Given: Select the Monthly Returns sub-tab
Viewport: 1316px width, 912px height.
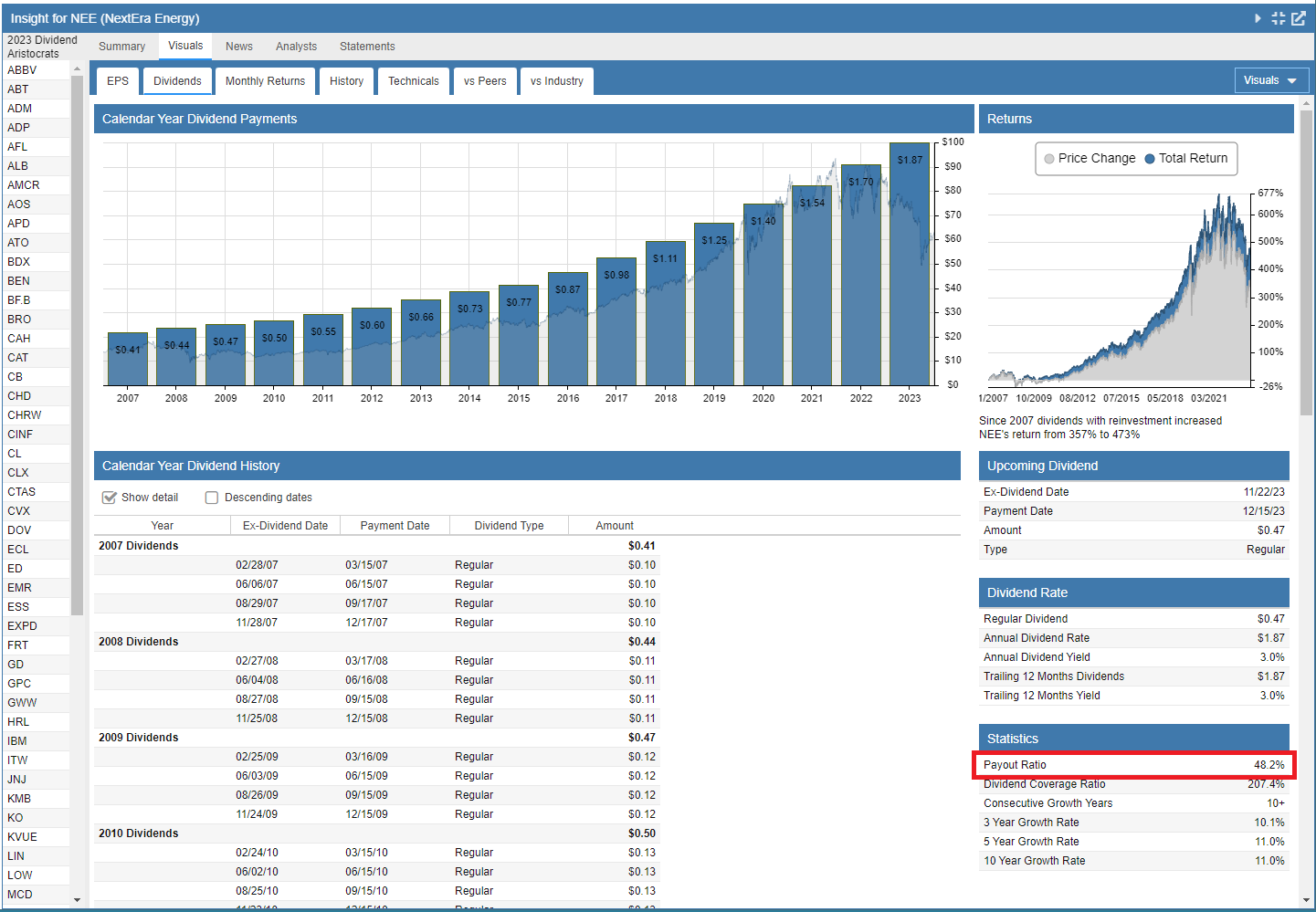Looking at the screenshot, I should click(x=266, y=81).
